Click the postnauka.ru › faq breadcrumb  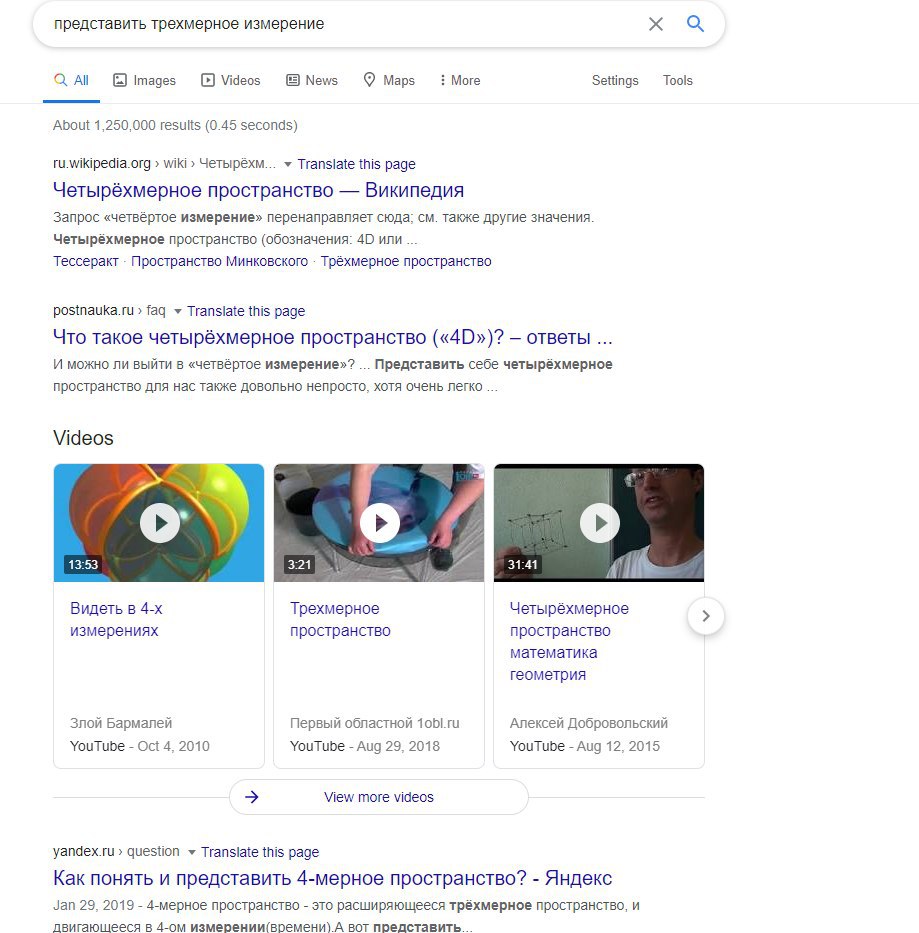point(110,311)
